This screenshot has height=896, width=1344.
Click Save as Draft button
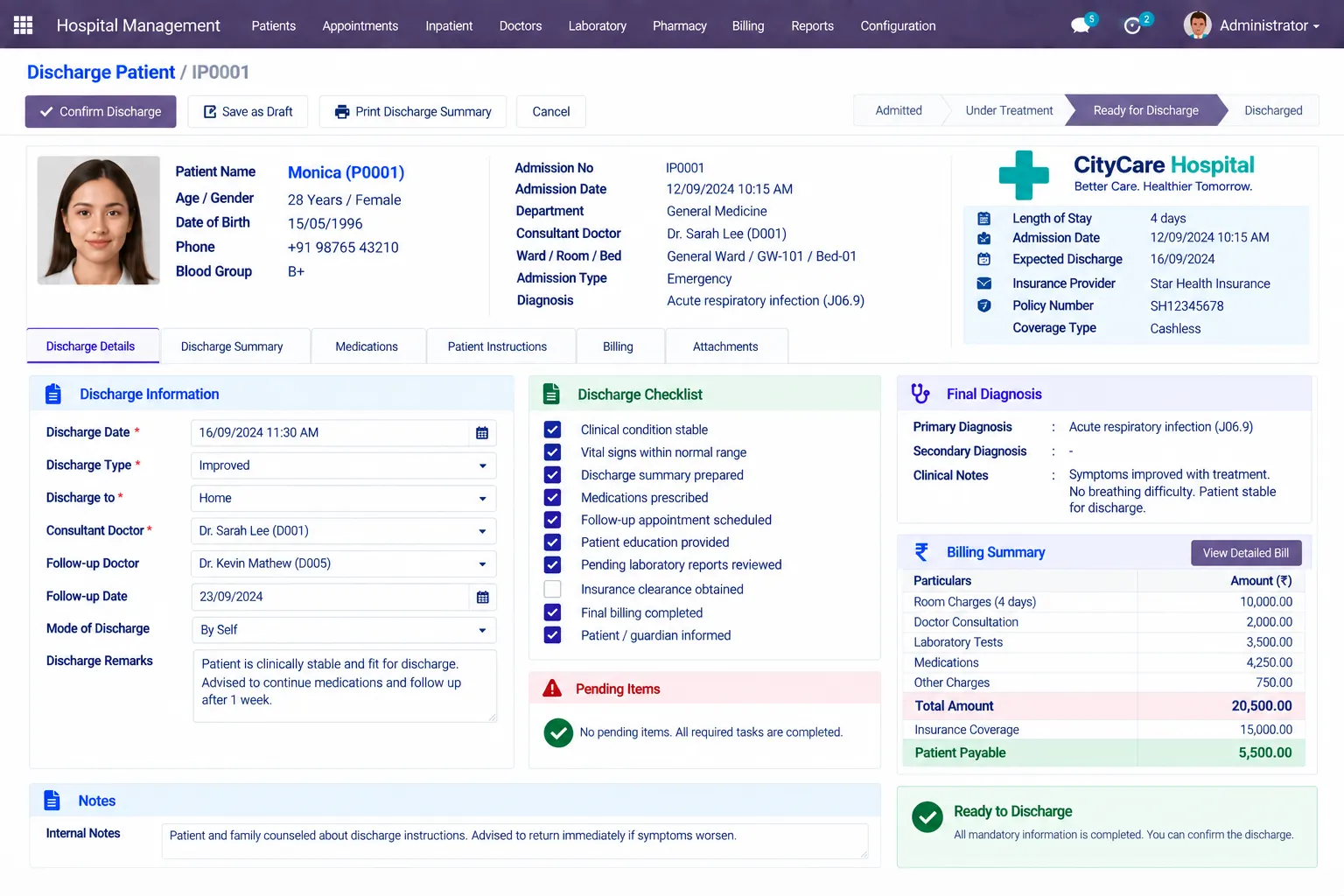coord(248,112)
